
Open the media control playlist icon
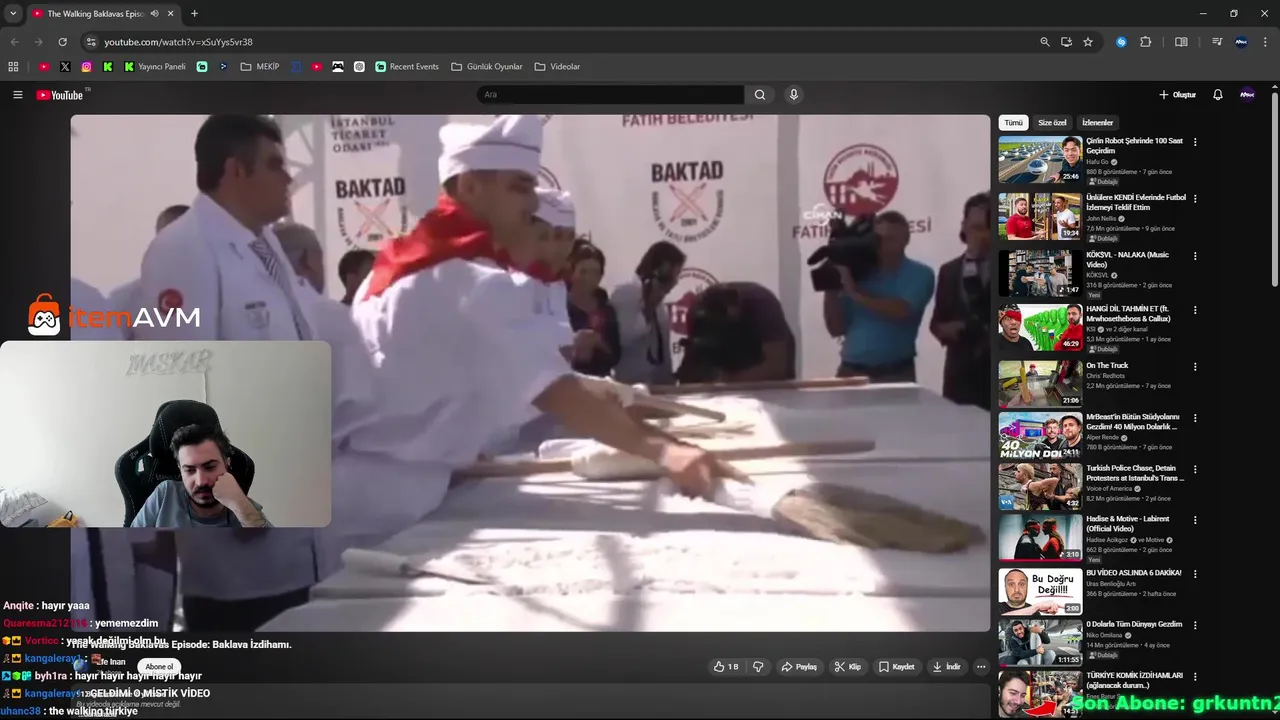pos(1217,42)
